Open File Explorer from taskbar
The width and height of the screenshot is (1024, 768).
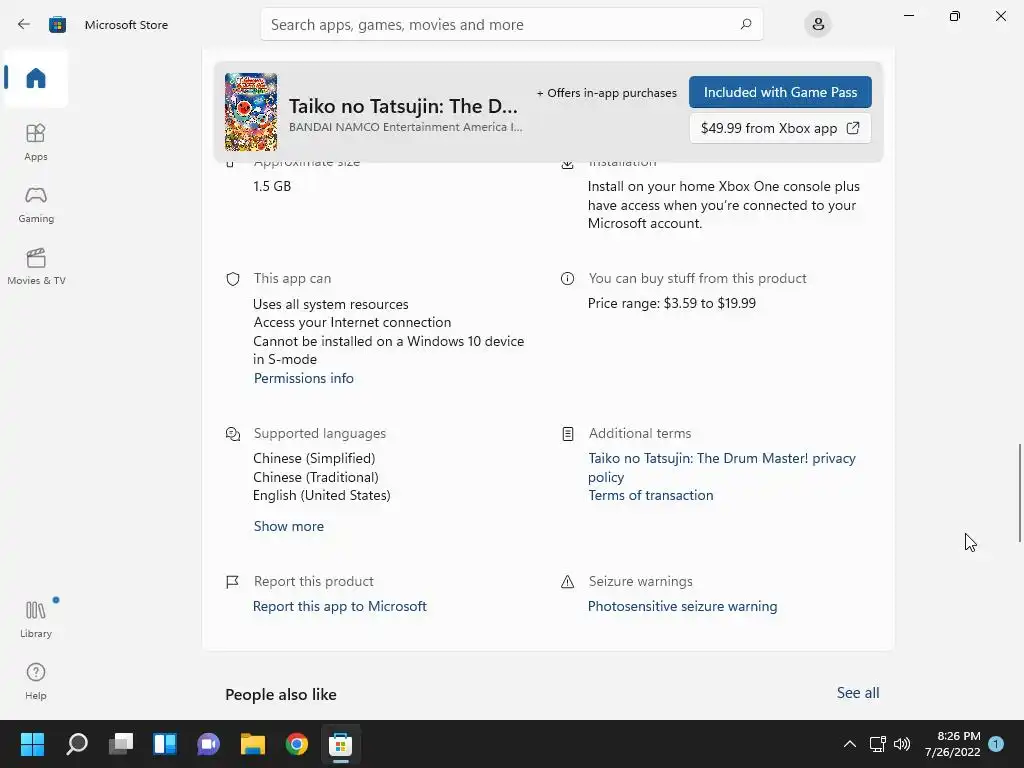click(x=253, y=744)
